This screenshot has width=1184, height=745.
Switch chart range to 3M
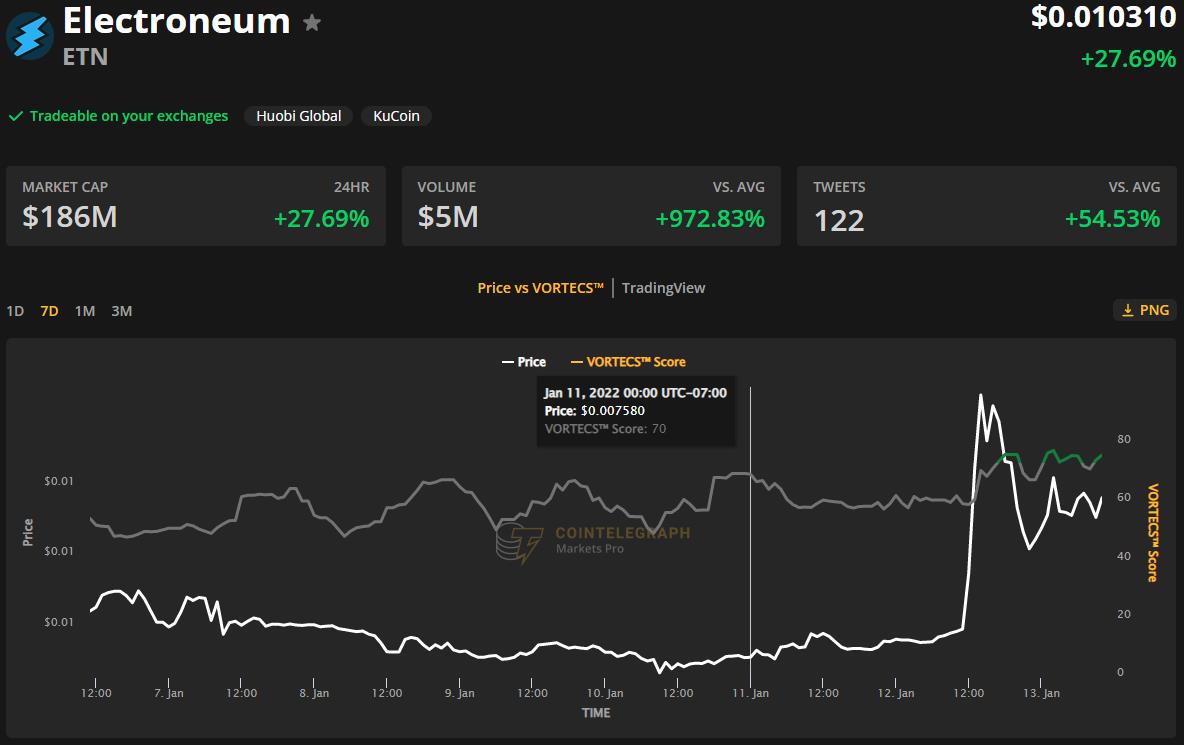pyautogui.click(x=122, y=311)
